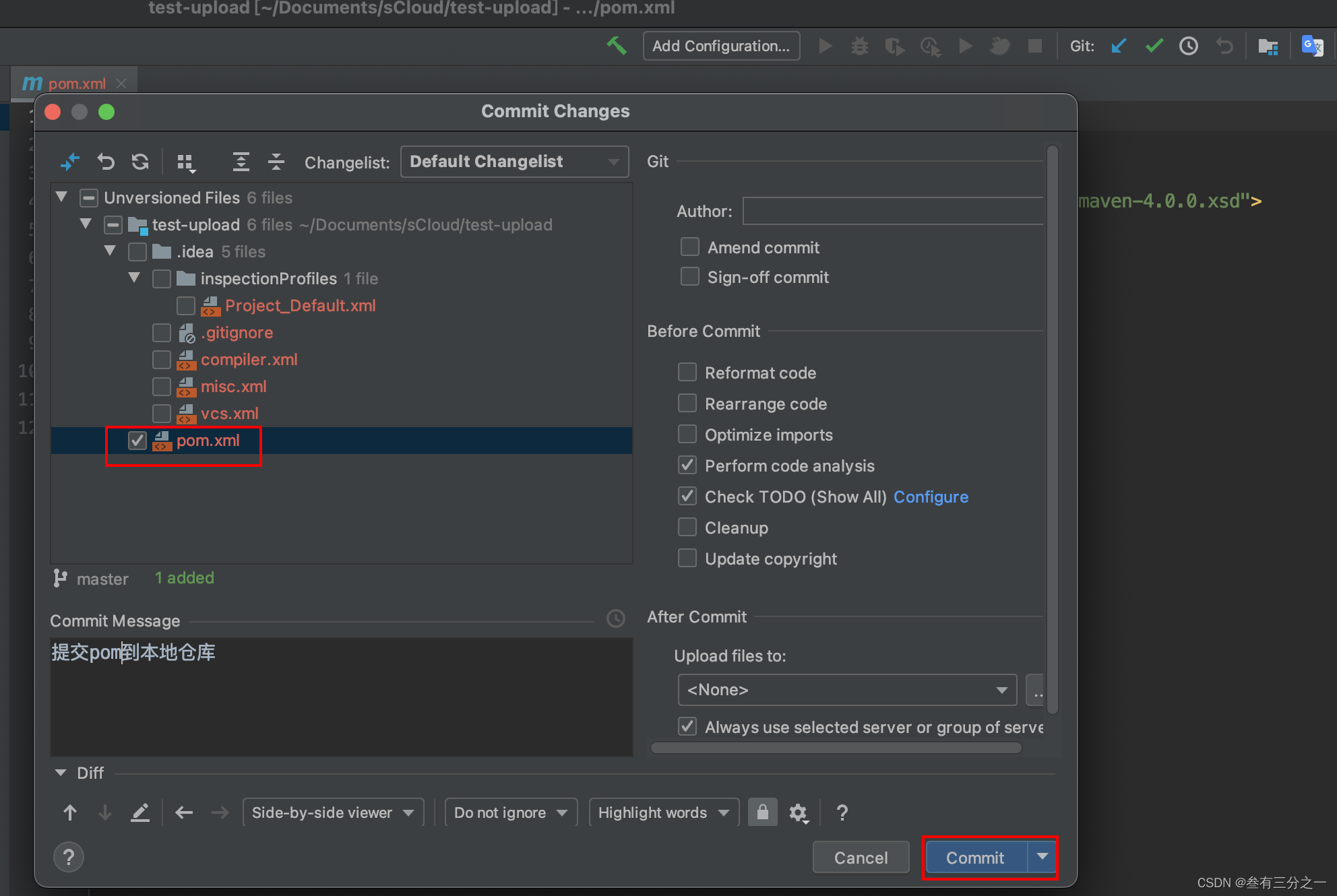Open commit message history clock icon

point(615,618)
